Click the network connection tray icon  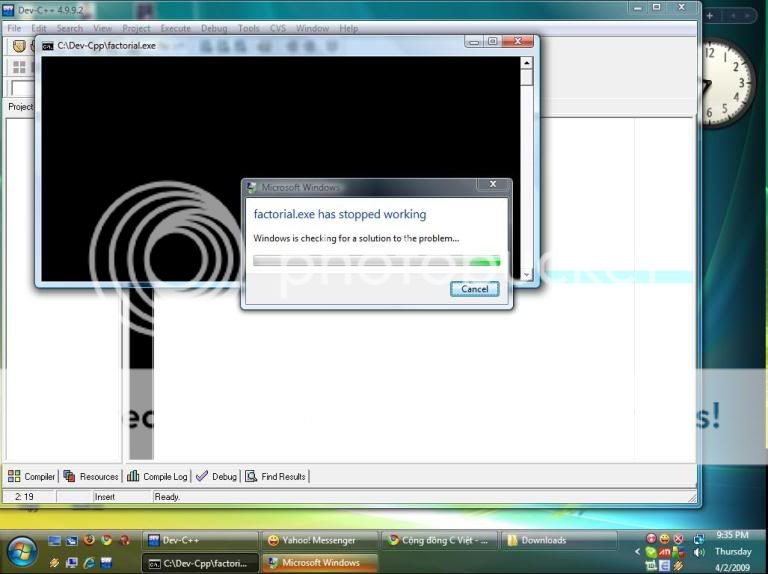pos(699,539)
